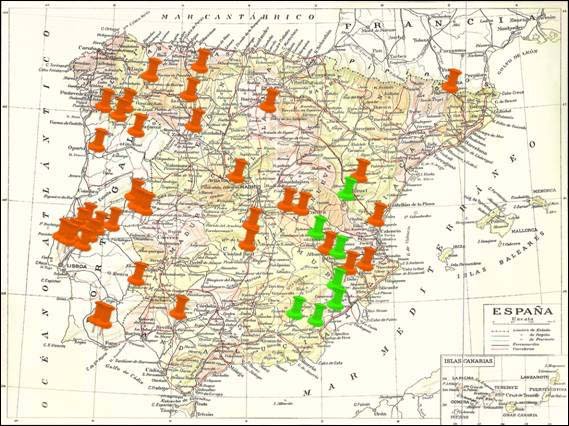569x426 pixels.
Task: Select the orange pin just northwest of Madrid
Action: (x=238, y=171)
